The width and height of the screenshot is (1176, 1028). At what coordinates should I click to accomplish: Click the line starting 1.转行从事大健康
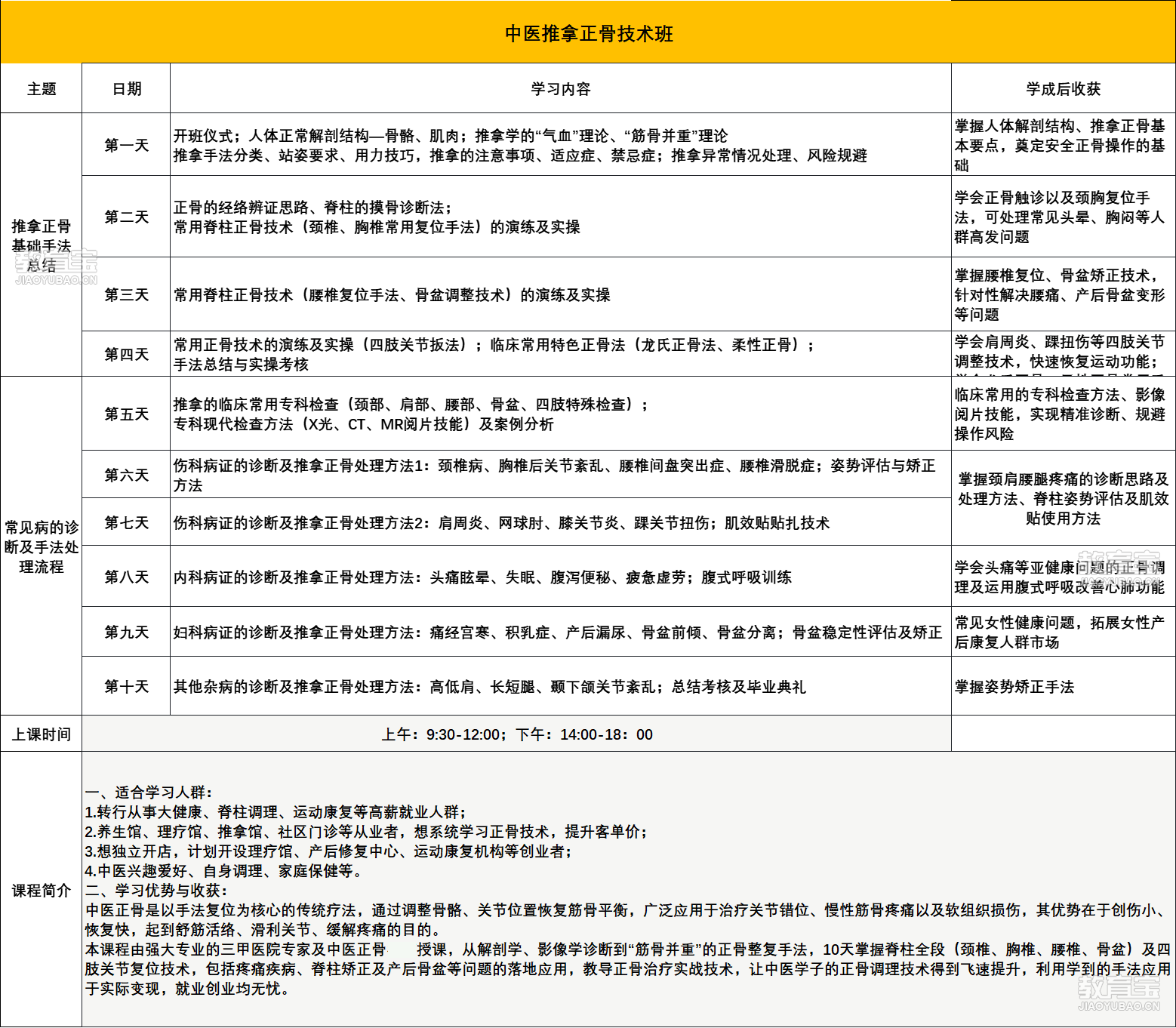click(276, 812)
